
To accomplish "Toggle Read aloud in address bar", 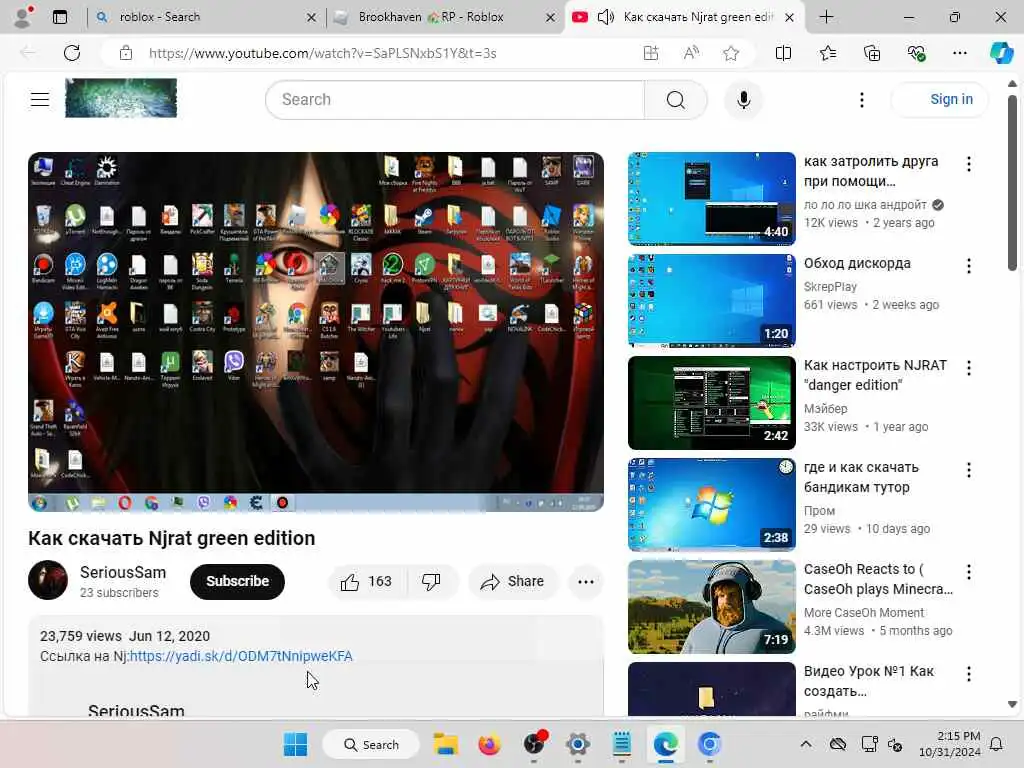I will 691,53.
